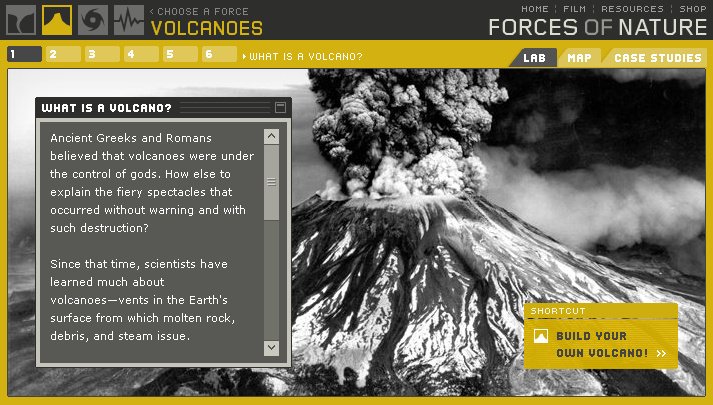Click the Choose a Force back link
Screen dimensions: 713x405
click(x=199, y=11)
